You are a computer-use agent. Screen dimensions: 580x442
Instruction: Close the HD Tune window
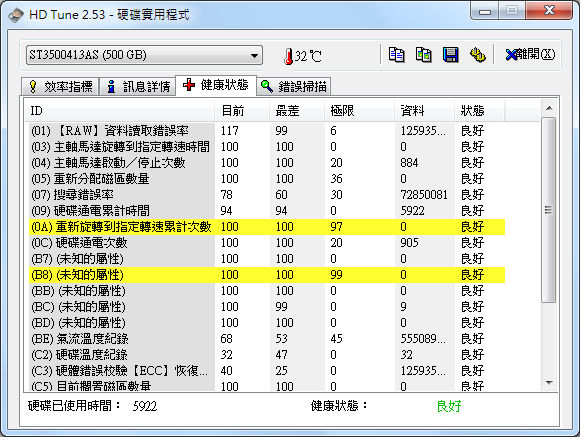coord(549,10)
